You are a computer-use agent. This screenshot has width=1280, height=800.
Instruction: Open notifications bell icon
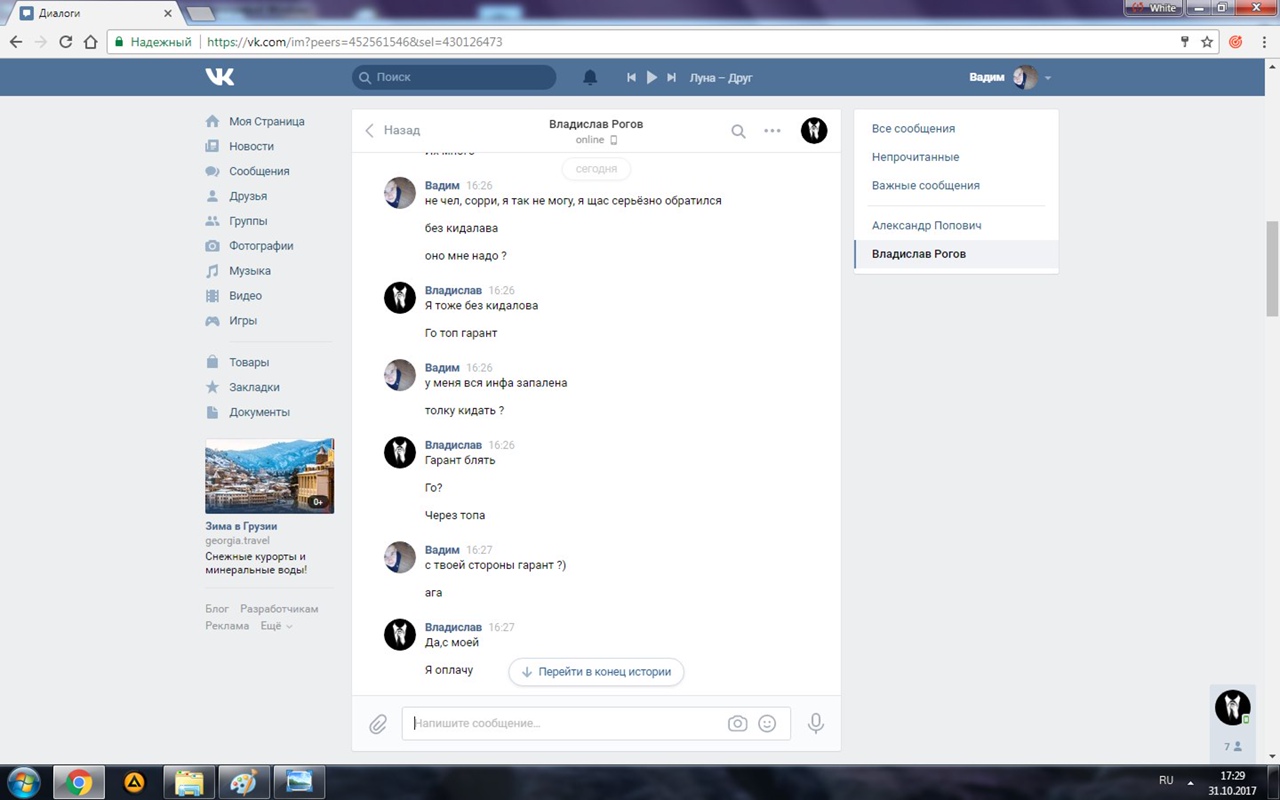tap(590, 77)
